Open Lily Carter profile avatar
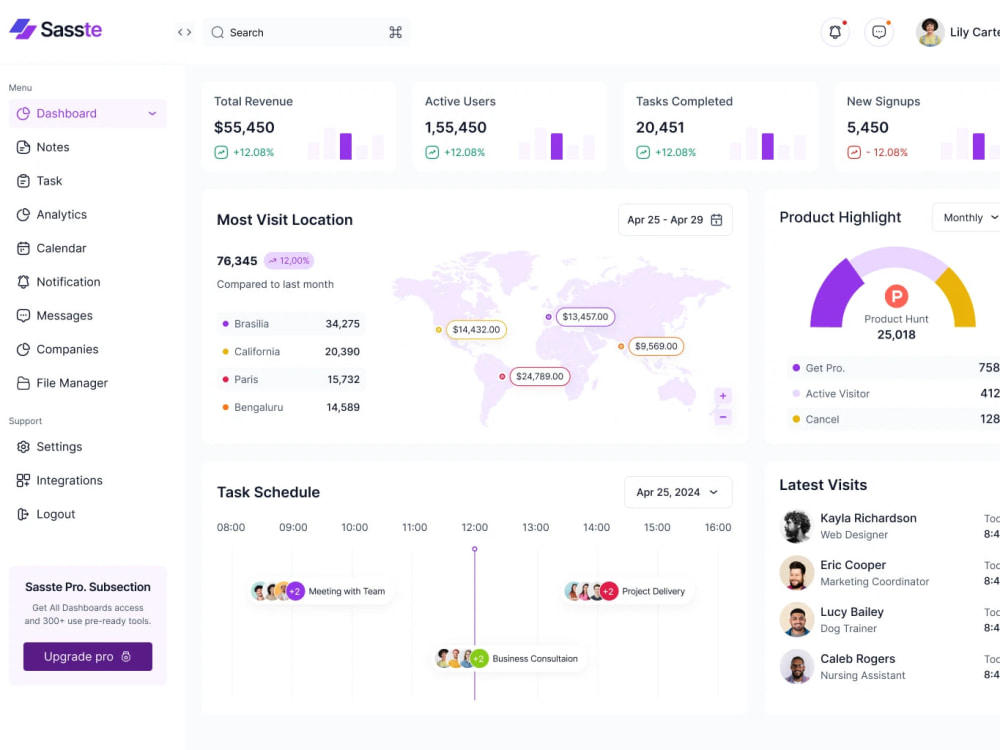The image size is (1000, 750). [x=930, y=33]
